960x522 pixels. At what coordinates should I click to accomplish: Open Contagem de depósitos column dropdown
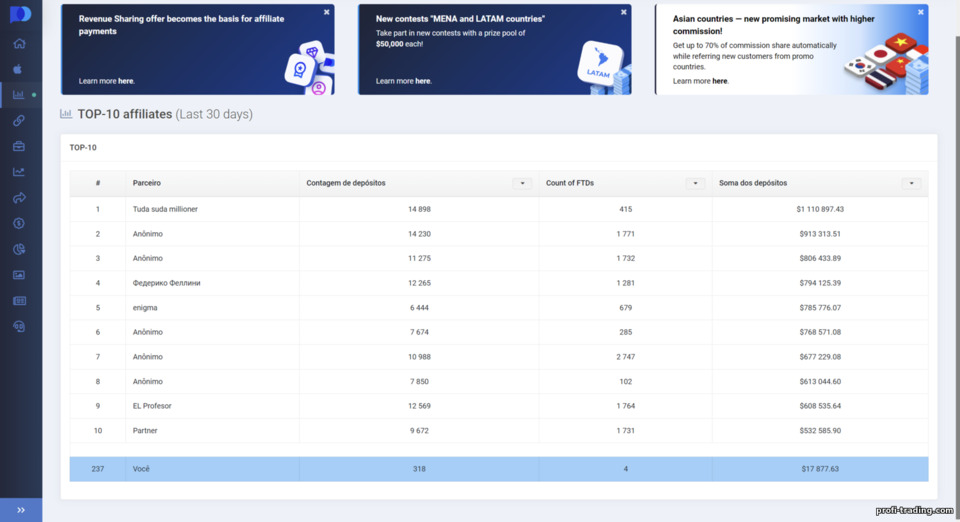[x=522, y=183]
